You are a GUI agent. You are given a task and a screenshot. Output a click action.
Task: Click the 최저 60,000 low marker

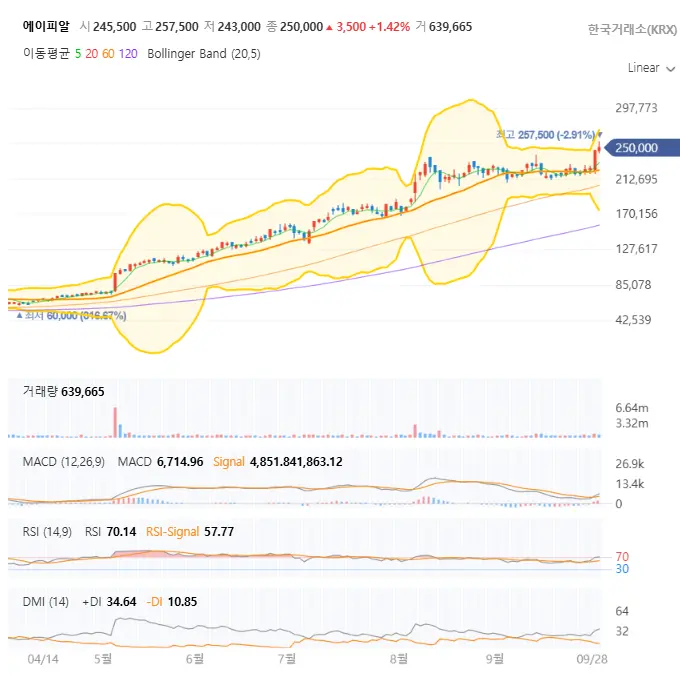point(71,316)
